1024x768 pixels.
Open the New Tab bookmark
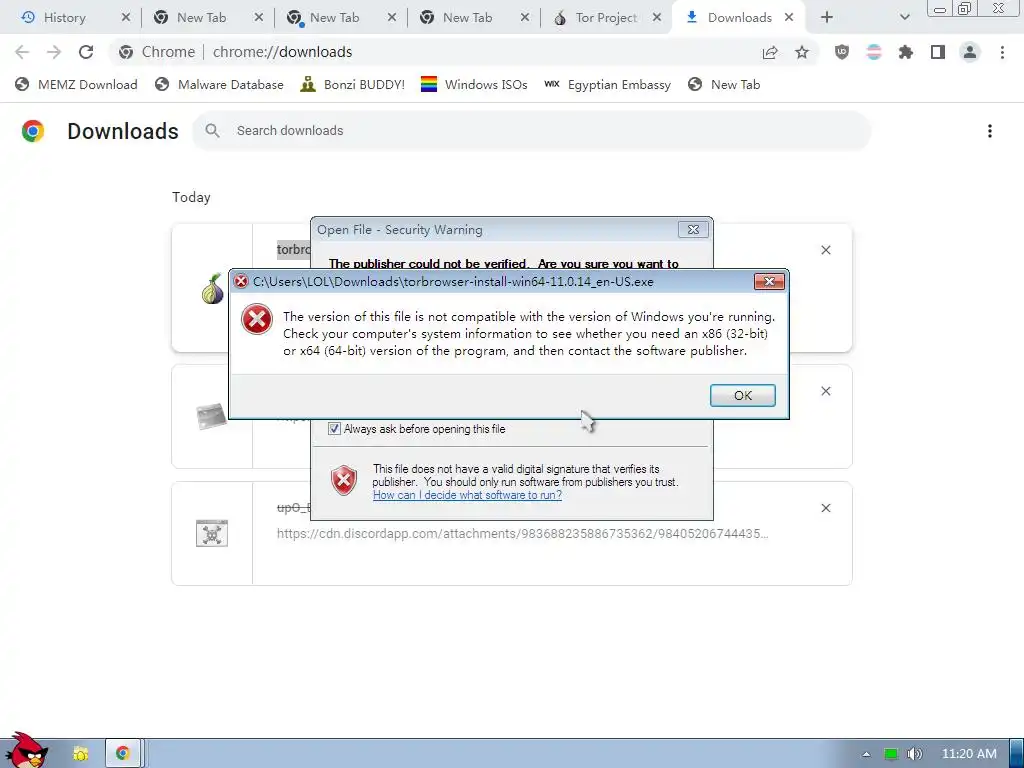click(x=724, y=85)
